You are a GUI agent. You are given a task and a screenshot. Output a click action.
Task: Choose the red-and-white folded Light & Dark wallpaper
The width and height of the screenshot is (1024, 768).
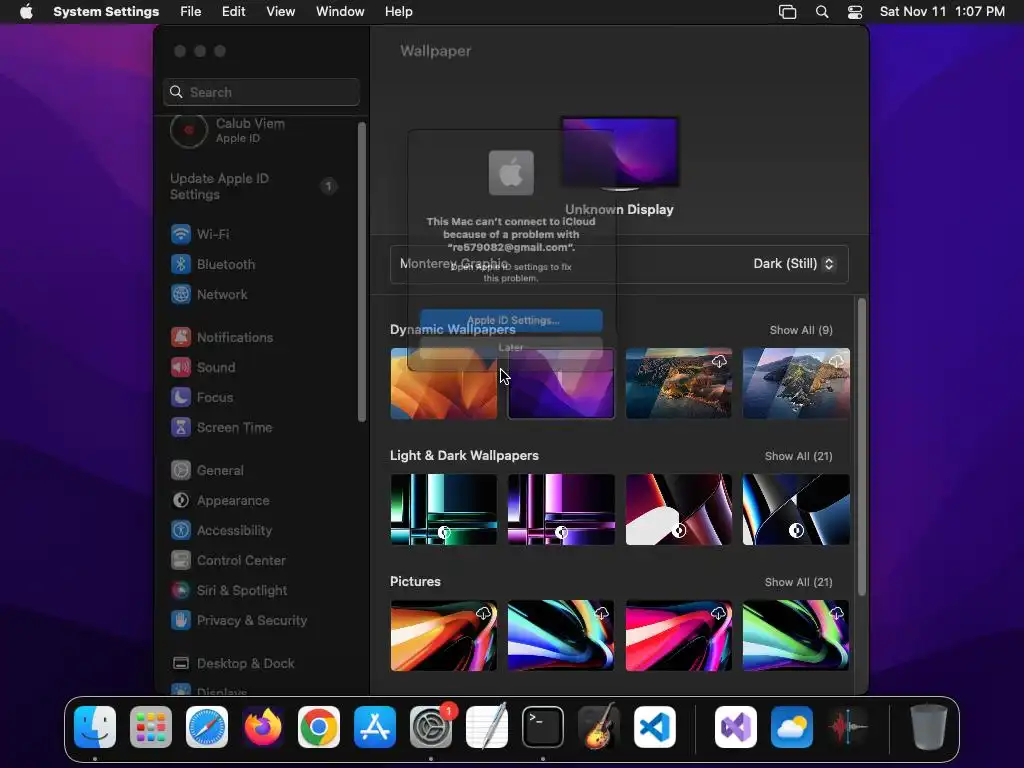679,509
